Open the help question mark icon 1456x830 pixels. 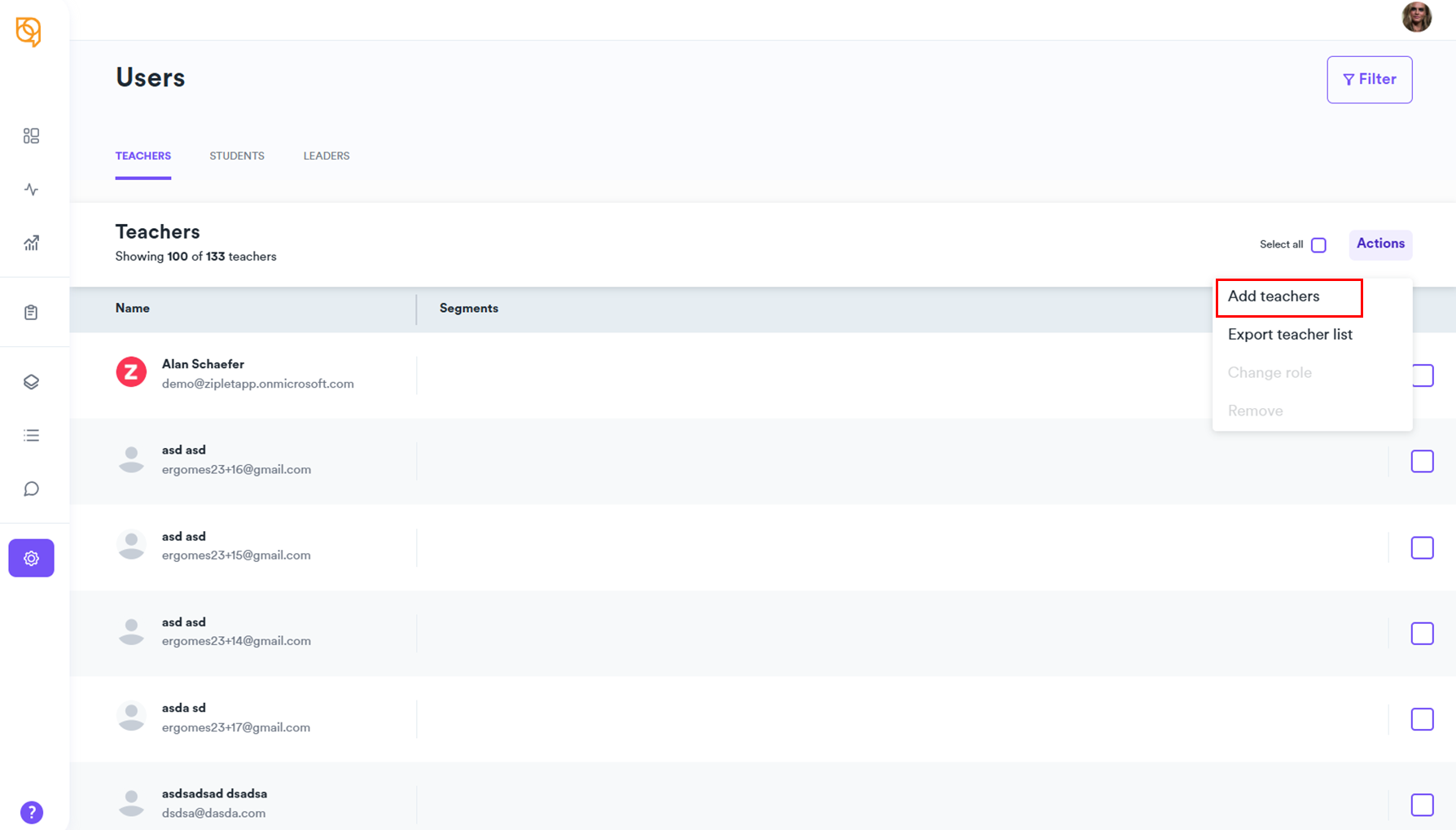(x=31, y=812)
